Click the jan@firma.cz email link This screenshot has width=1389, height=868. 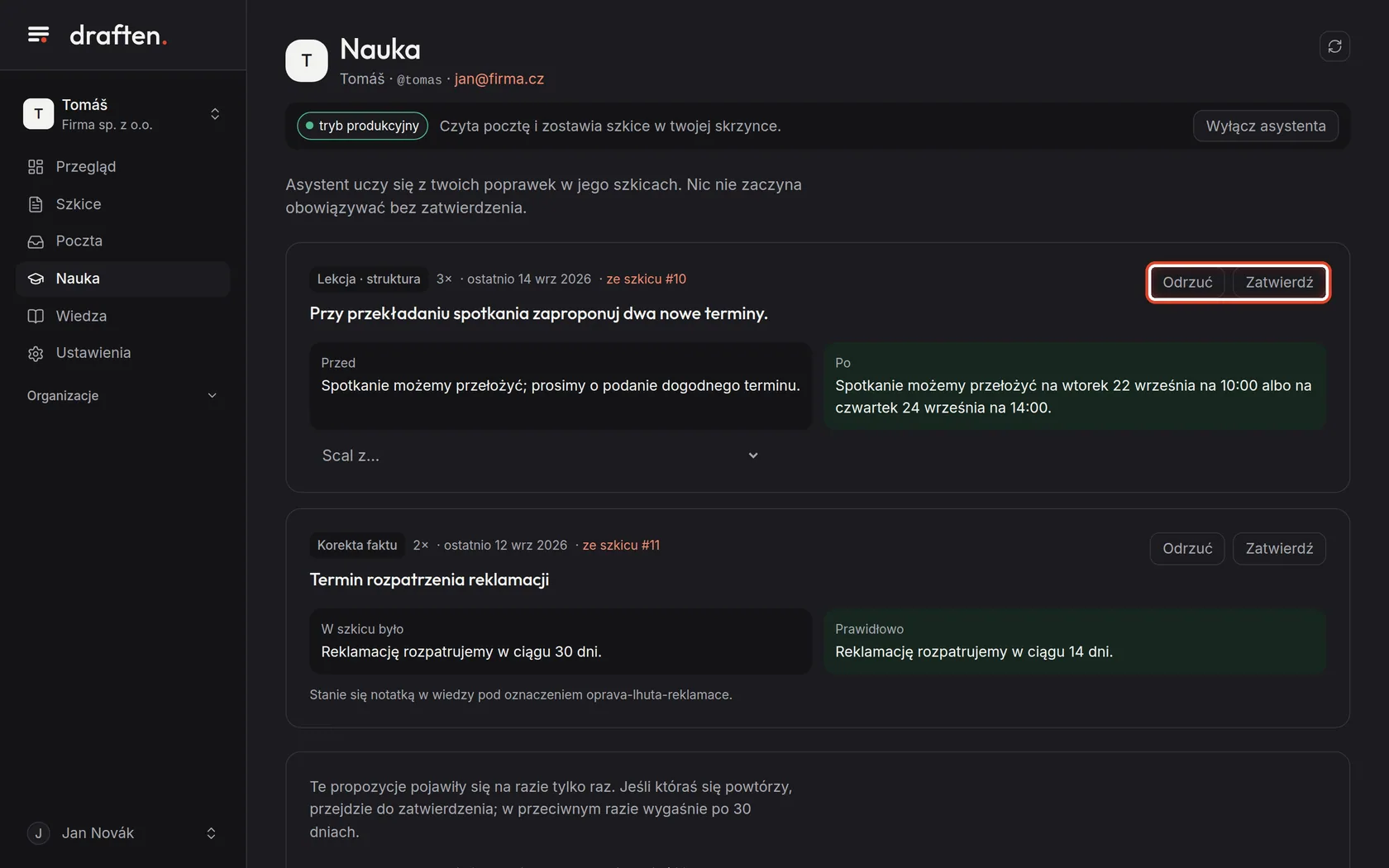click(x=499, y=79)
